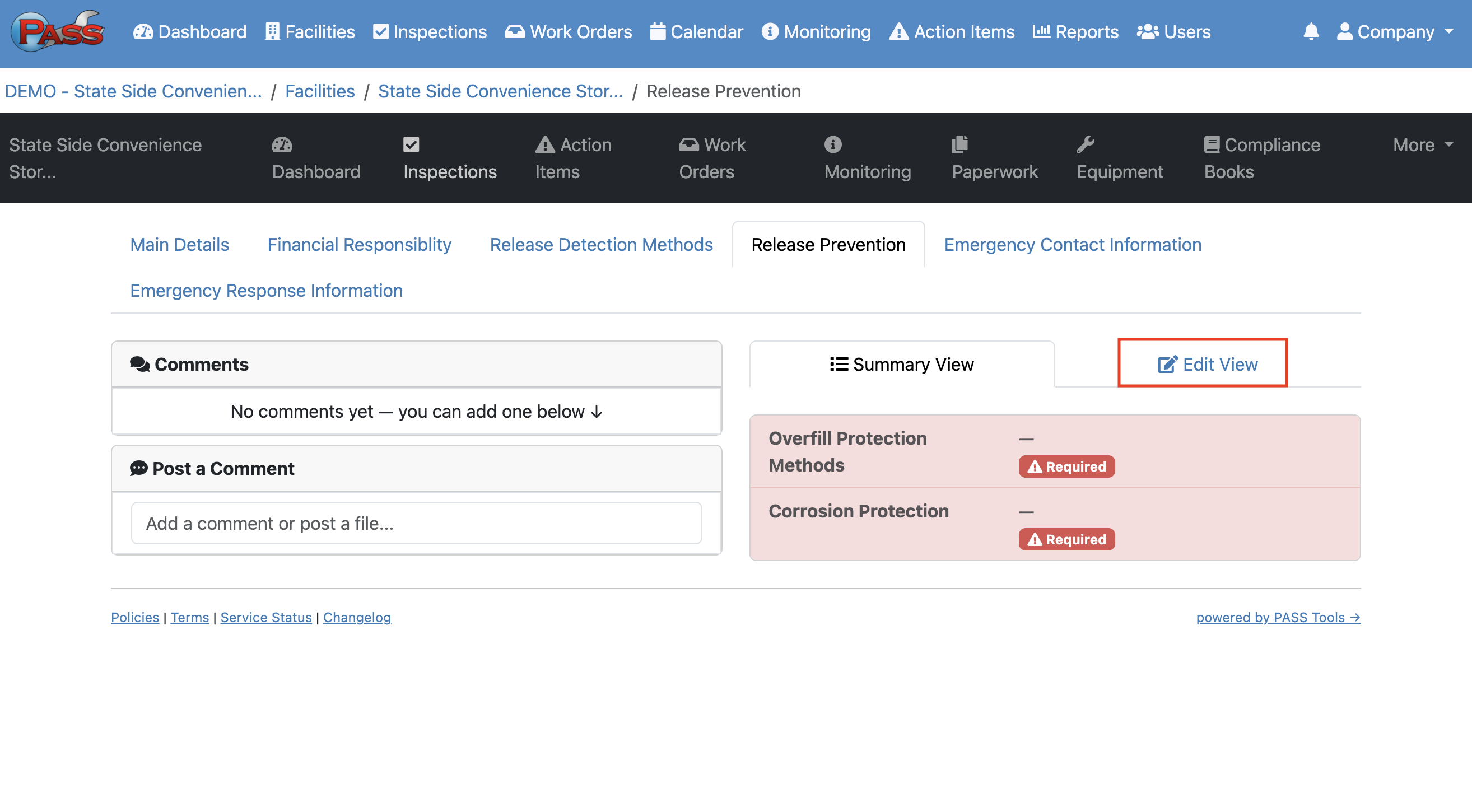Open Compliance Books from facility bar
The width and height of the screenshot is (1472, 812).
tap(1261, 158)
